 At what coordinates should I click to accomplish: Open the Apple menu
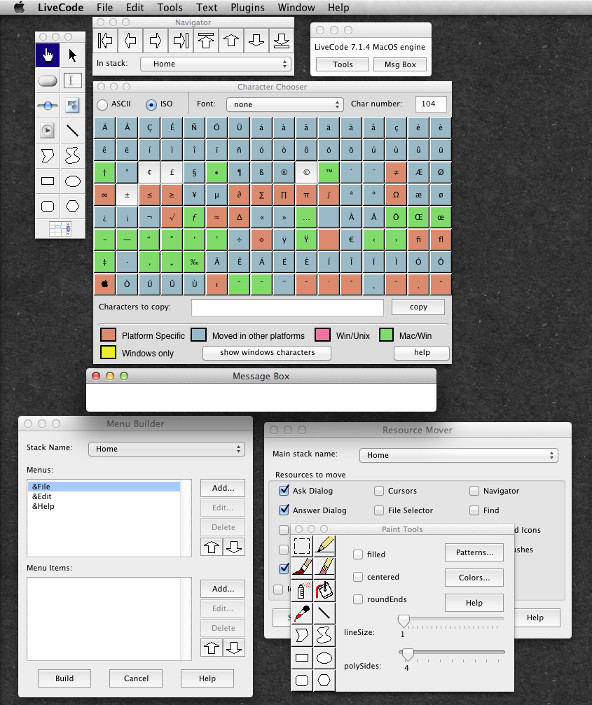click(x=19, y=7)
